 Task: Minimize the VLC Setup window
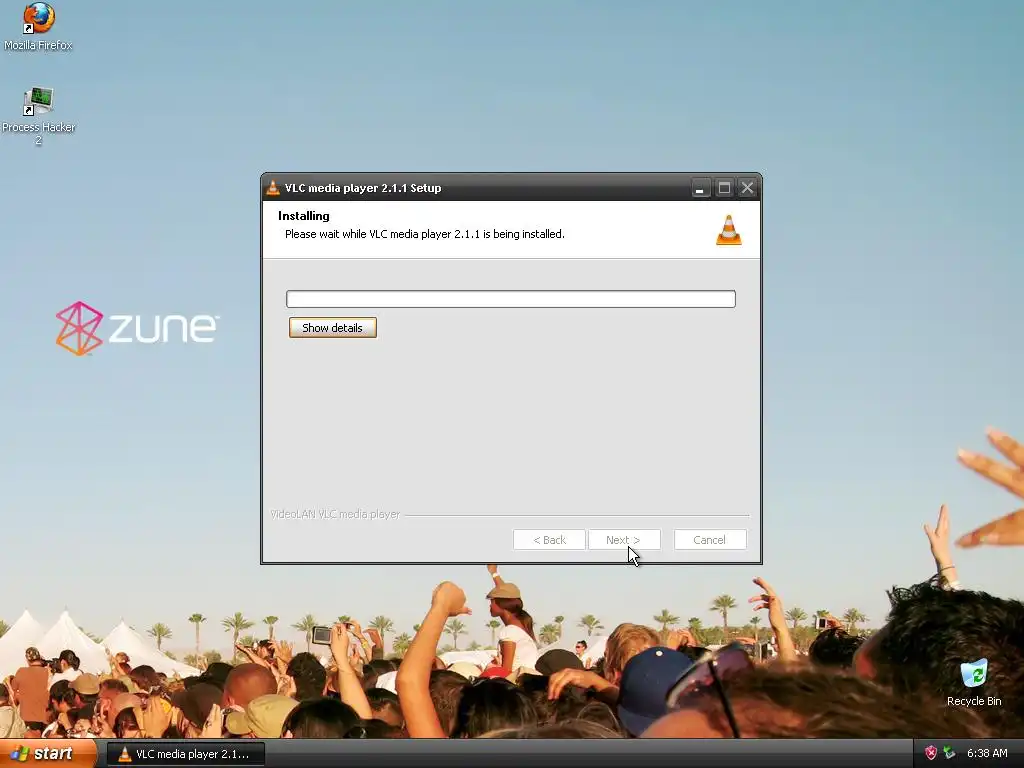click(x=700, y=188)
